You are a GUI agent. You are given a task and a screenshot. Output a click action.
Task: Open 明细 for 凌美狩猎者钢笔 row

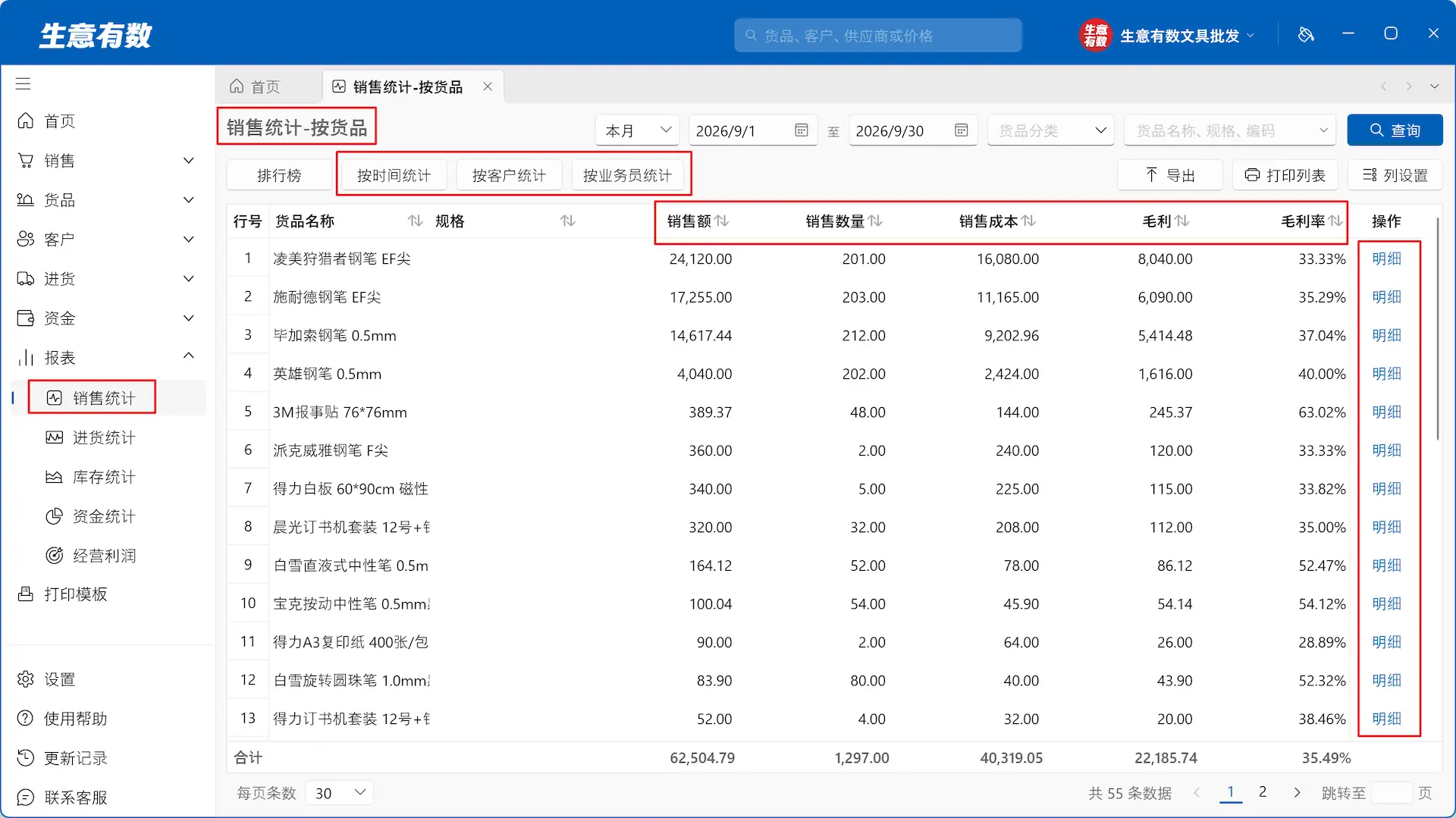[1386, 259]
